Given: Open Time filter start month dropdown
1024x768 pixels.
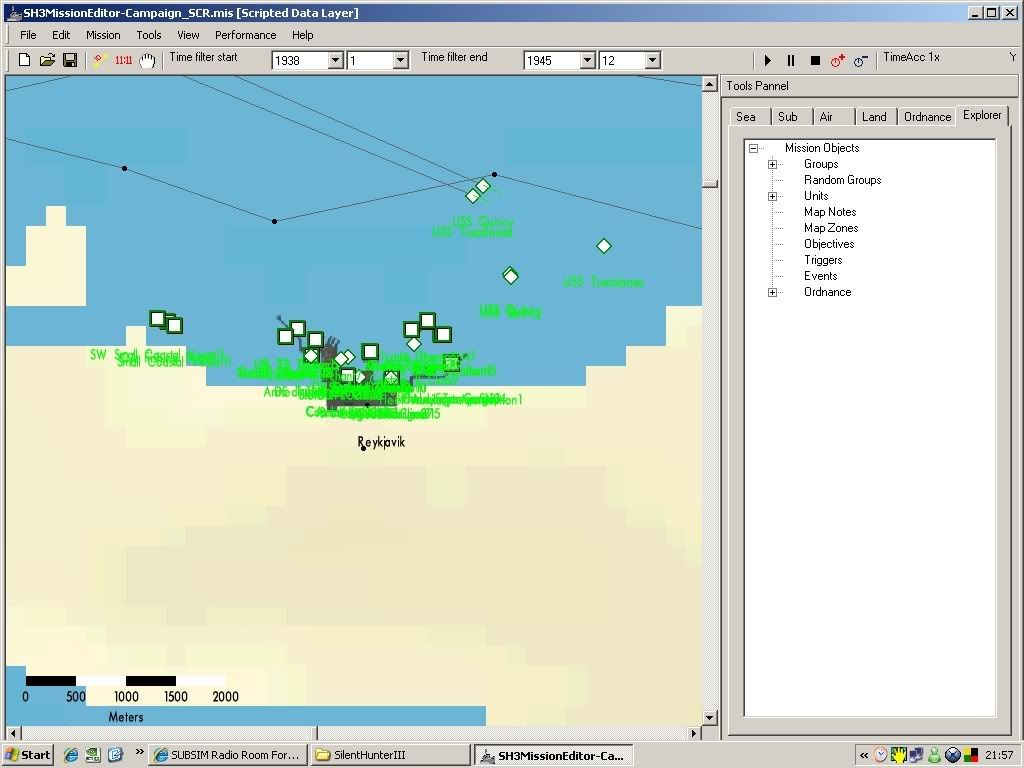Looking at the screenshot, I should 400,61.
